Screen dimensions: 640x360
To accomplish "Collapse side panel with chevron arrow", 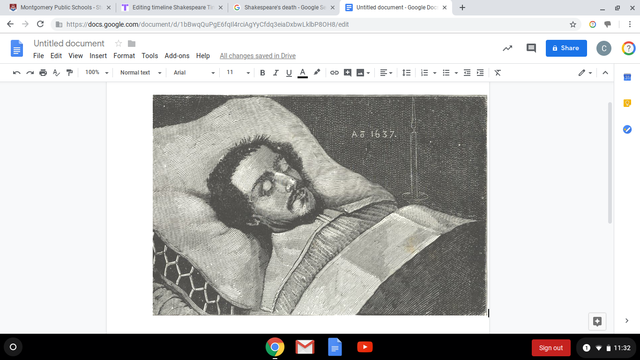I will pos(627,321).
